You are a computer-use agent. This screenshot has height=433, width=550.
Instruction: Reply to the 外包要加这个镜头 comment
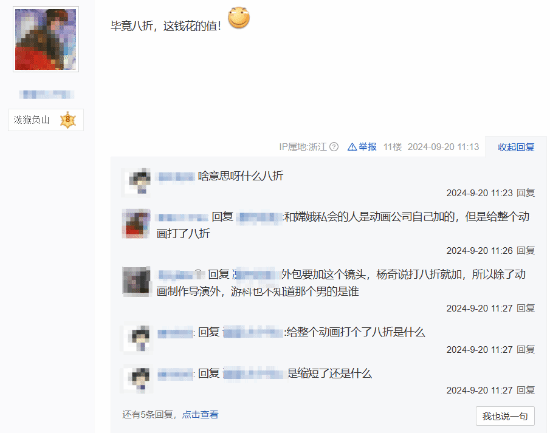coord(525,308)
